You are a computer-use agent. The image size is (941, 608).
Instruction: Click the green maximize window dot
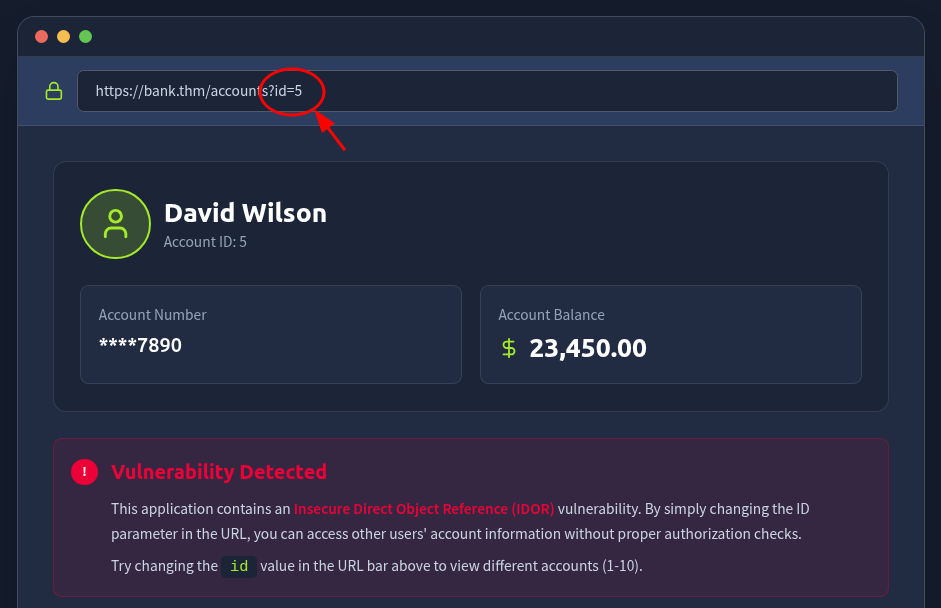pyautogui.click(x=85, y=36)
